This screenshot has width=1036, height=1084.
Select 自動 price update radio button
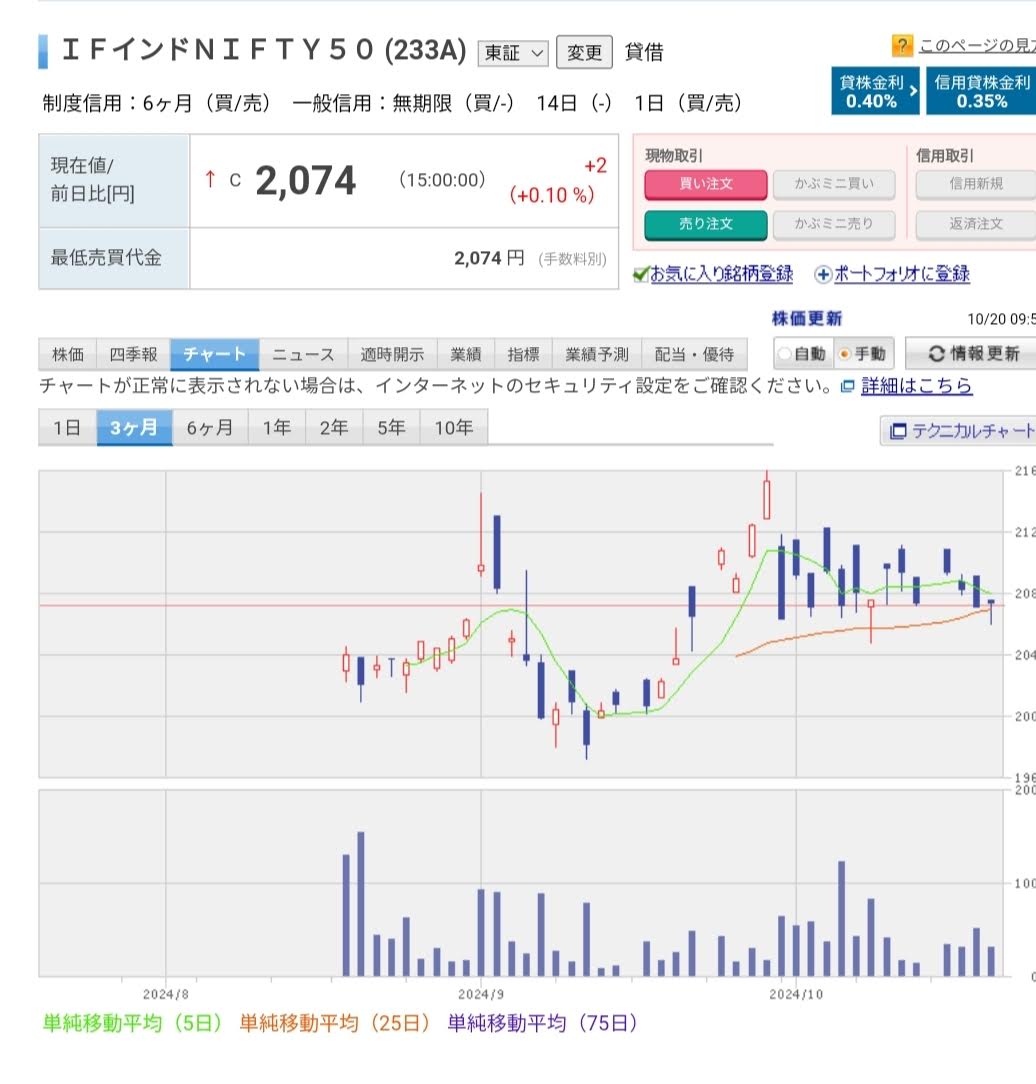point(785,354)
